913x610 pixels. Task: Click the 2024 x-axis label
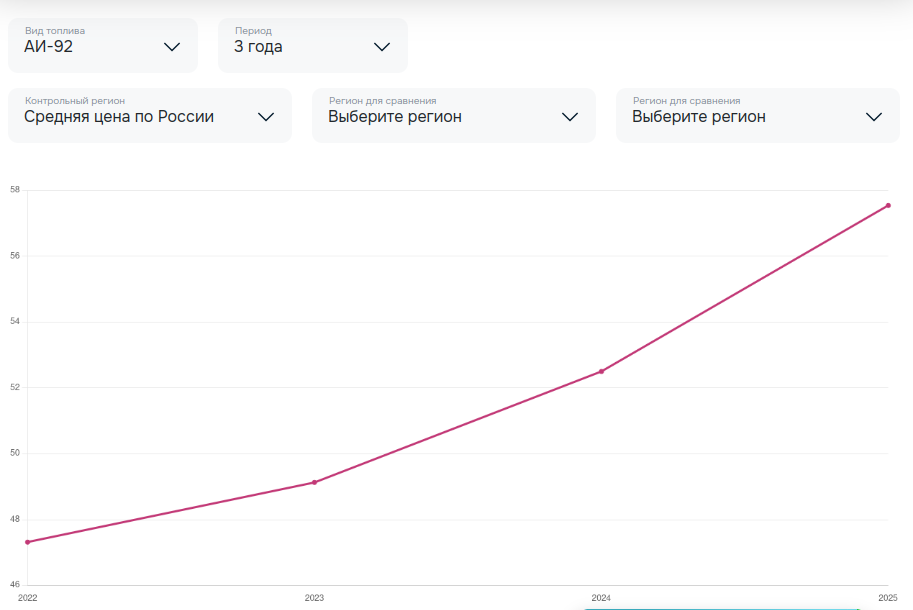click(601, 598)
